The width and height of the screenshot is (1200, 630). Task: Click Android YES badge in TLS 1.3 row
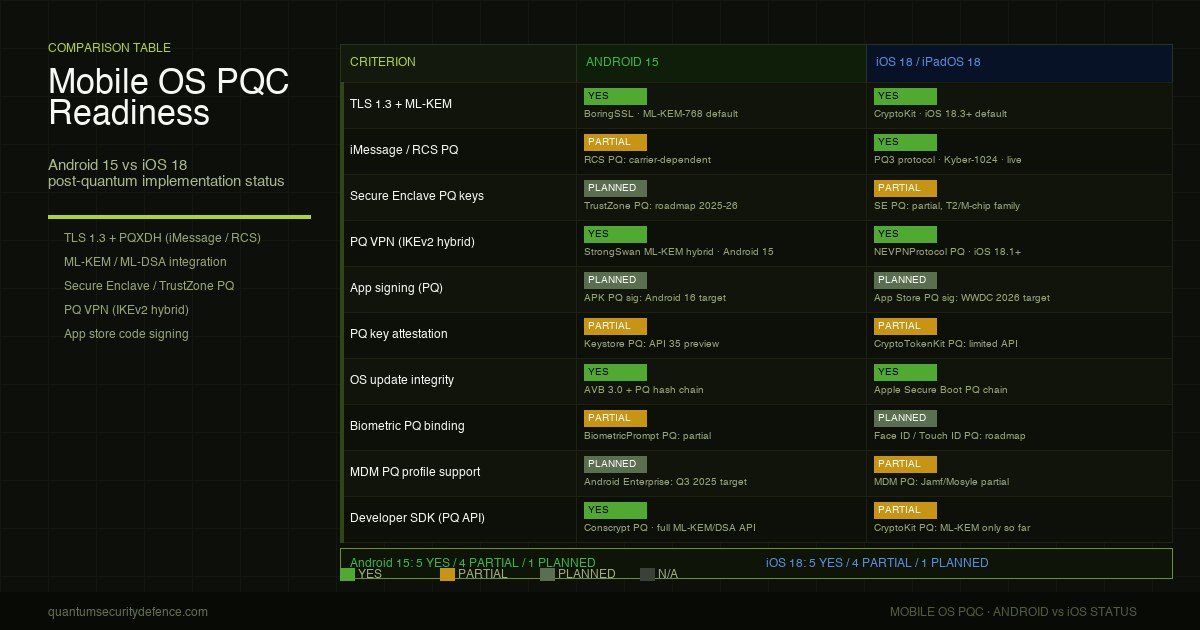(x=615, y=96)
